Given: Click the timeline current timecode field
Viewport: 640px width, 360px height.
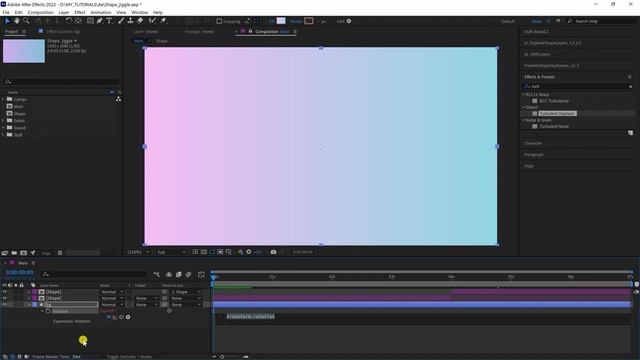Looking at the screenshot, I should [20, 273].
